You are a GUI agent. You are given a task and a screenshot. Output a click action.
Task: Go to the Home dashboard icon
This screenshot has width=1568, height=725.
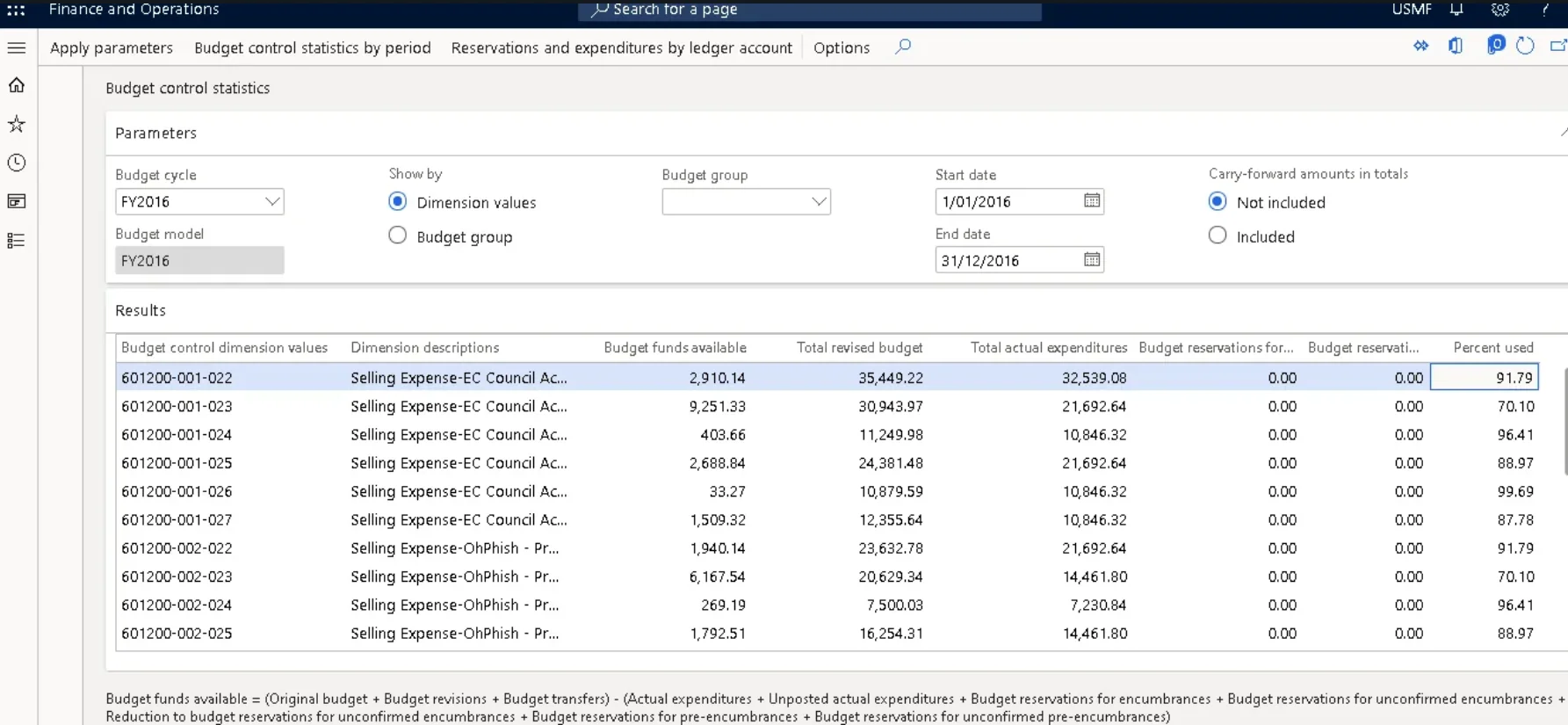click(17, 85)
